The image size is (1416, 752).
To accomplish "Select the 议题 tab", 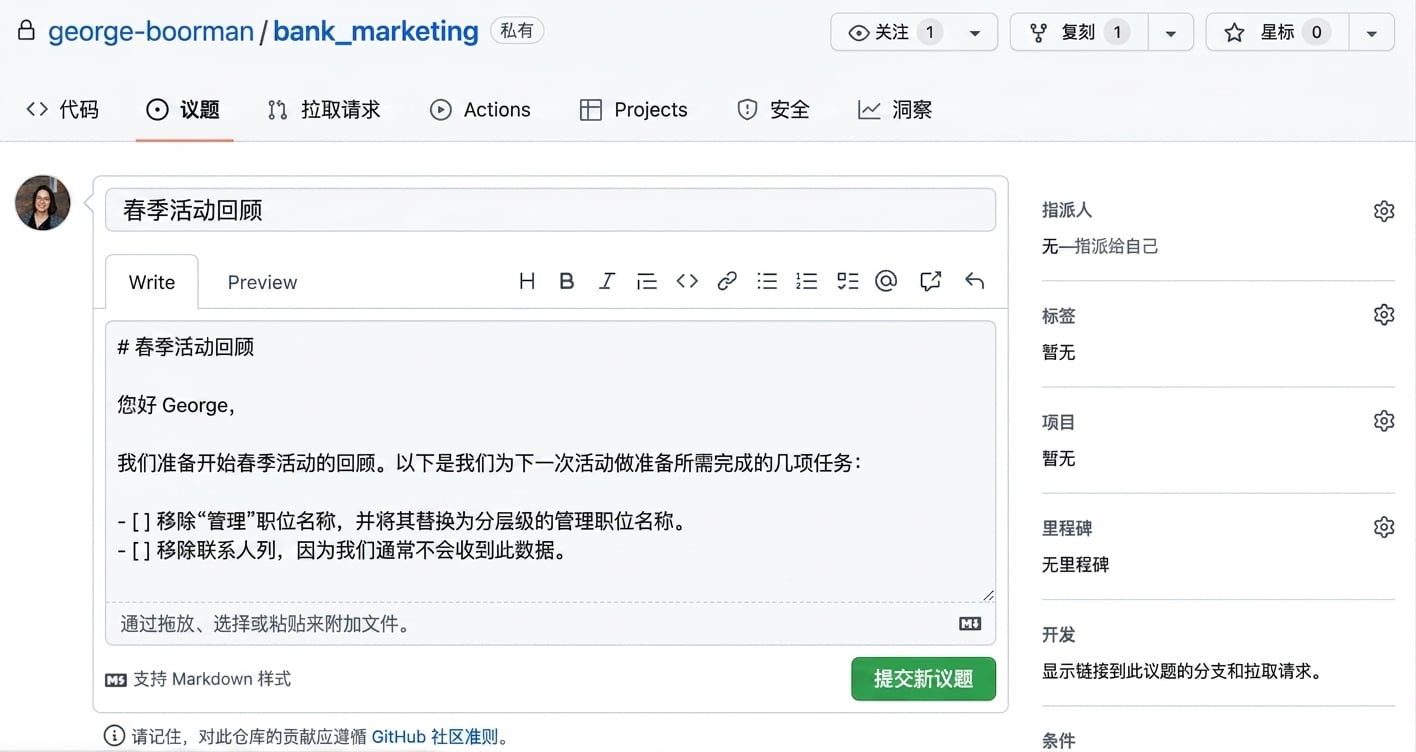I will pos(183,110).
